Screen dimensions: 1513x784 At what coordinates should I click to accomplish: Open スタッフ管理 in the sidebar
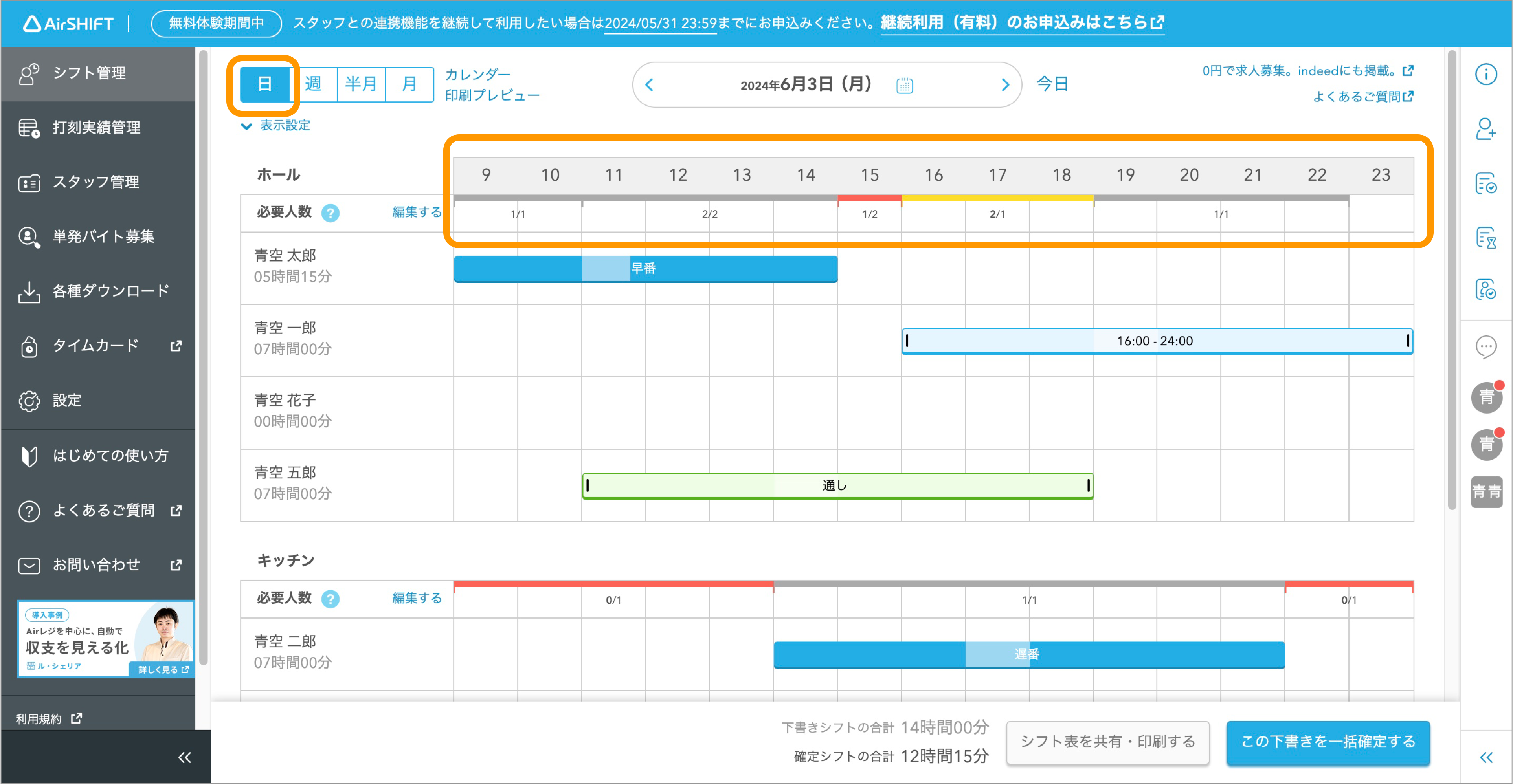point(97,182)
